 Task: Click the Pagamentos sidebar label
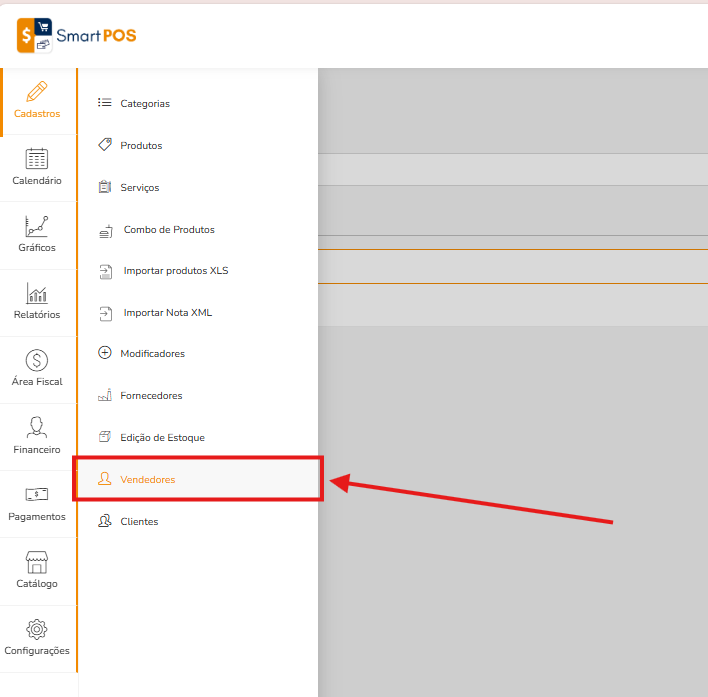(x=37, y=516)
